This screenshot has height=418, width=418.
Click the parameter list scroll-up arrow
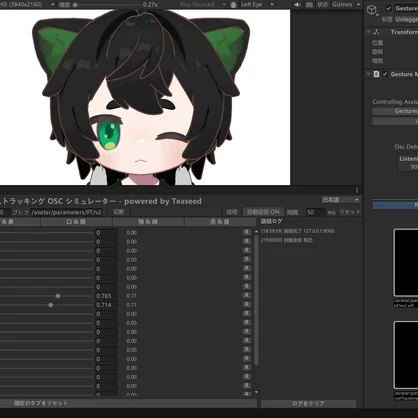click(x=256, y=232)
